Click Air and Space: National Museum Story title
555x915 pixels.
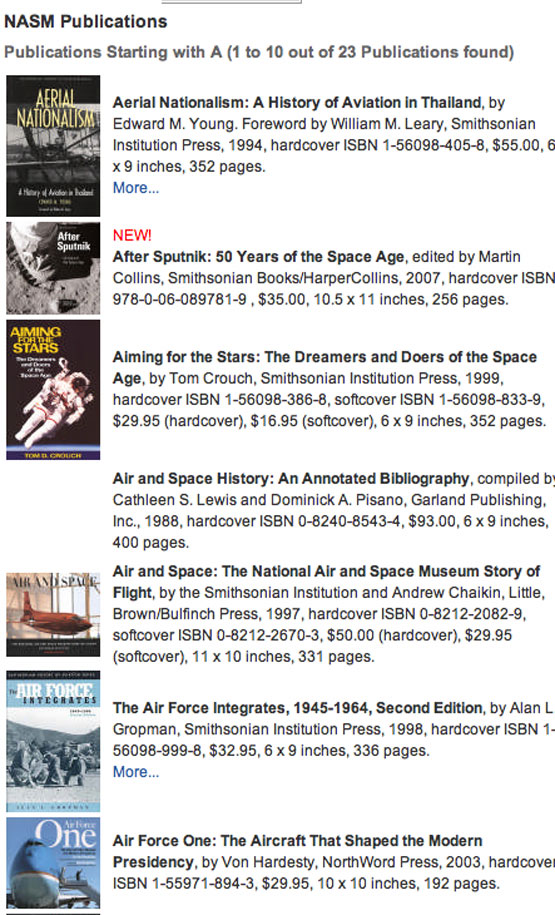(x=326, y=582)
